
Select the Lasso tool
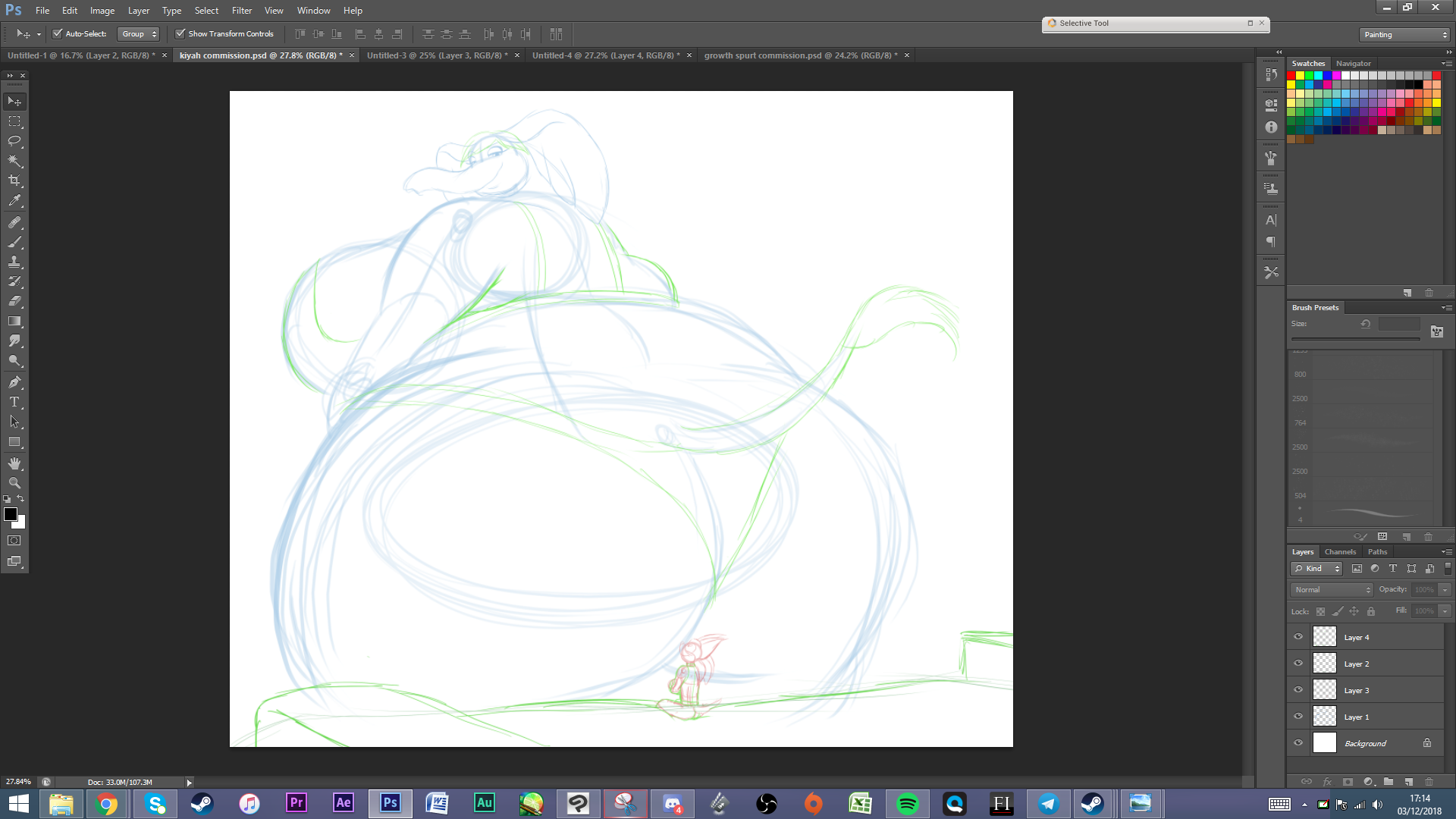pyautogui.click(x=14, y=141)
